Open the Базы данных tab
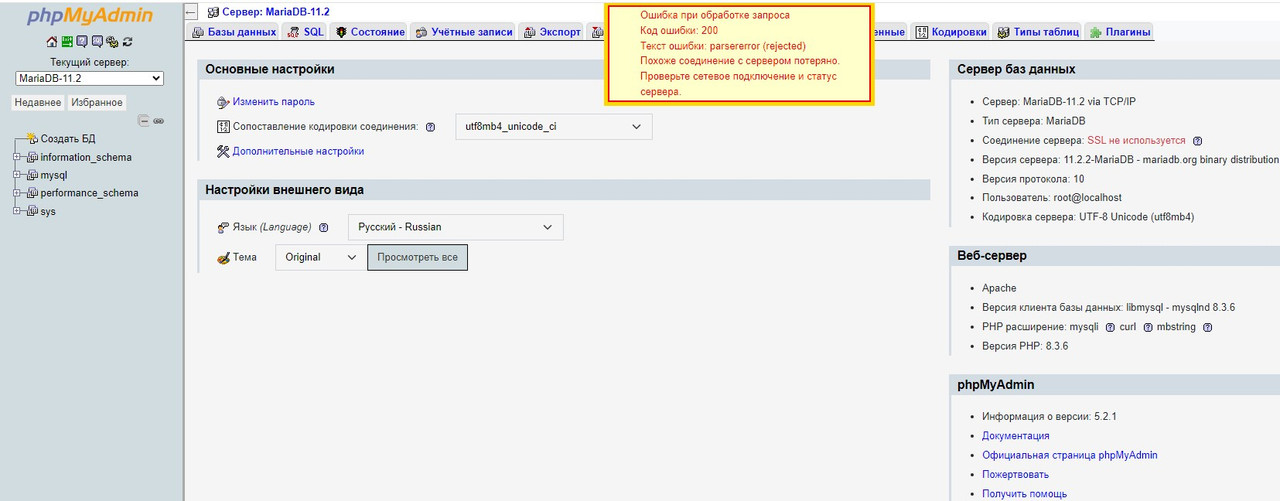Image resolution: width=1280 pixels, height=501 pixels. click(234, 32)
